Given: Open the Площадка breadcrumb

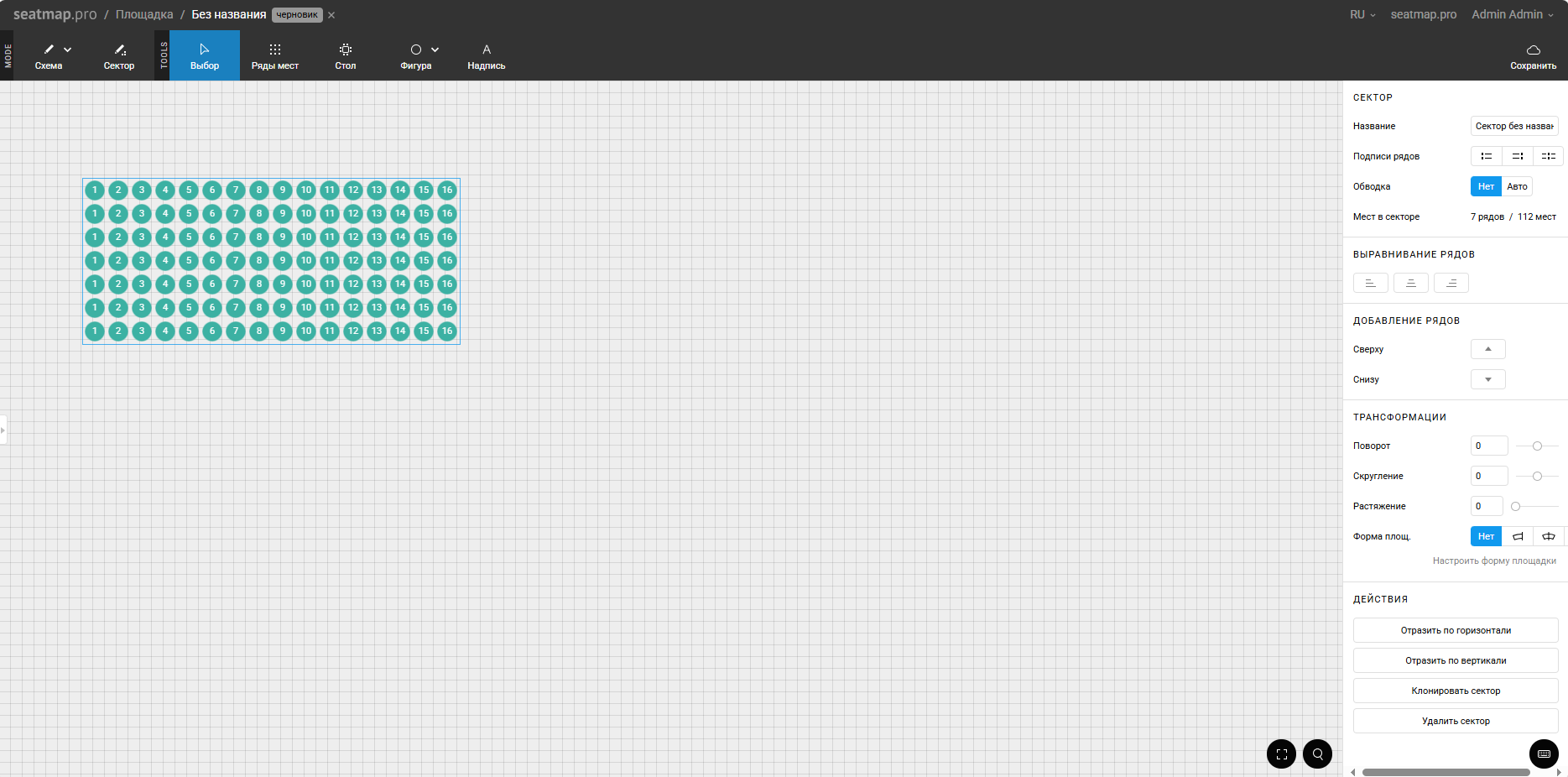Looking at the screenshot, I should pyautogui.click(x=144, y=14).
